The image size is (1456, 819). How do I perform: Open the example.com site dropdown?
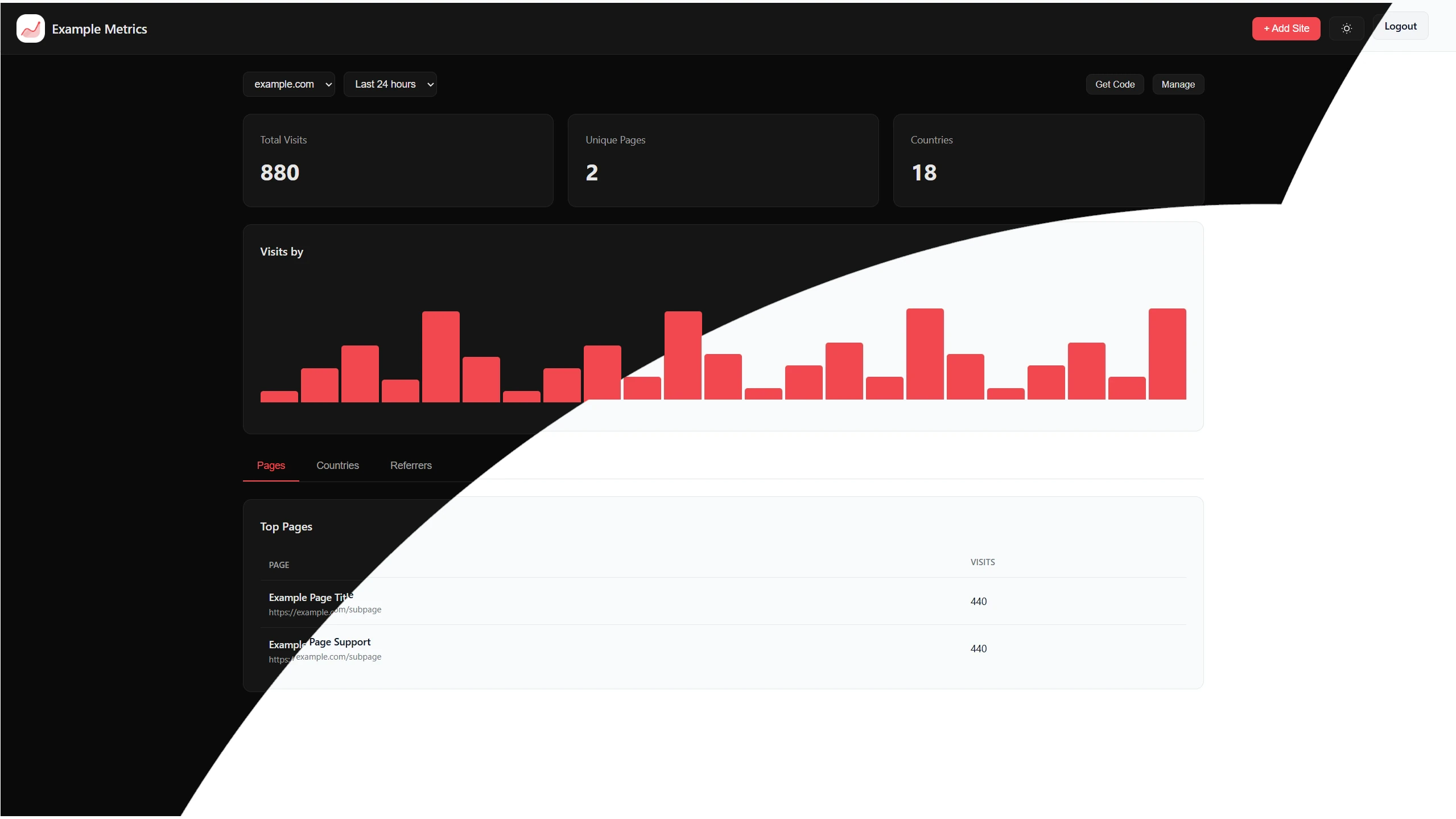pyautogui.click(x=288, y=84)
